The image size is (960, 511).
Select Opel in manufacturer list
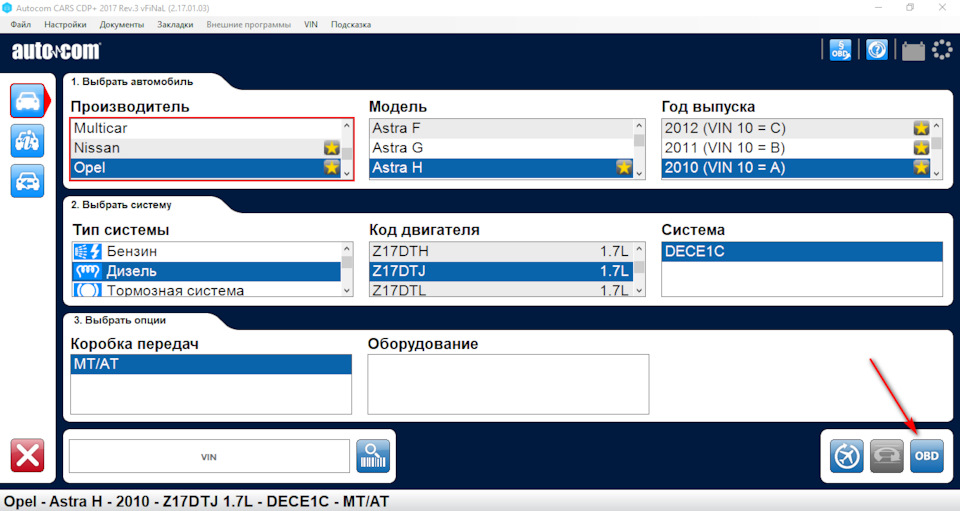pos(206,168)
